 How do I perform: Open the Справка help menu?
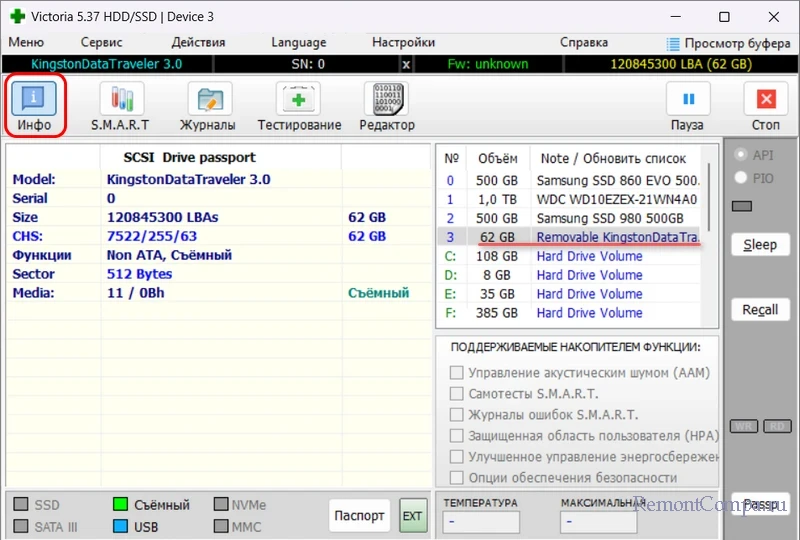584,42
